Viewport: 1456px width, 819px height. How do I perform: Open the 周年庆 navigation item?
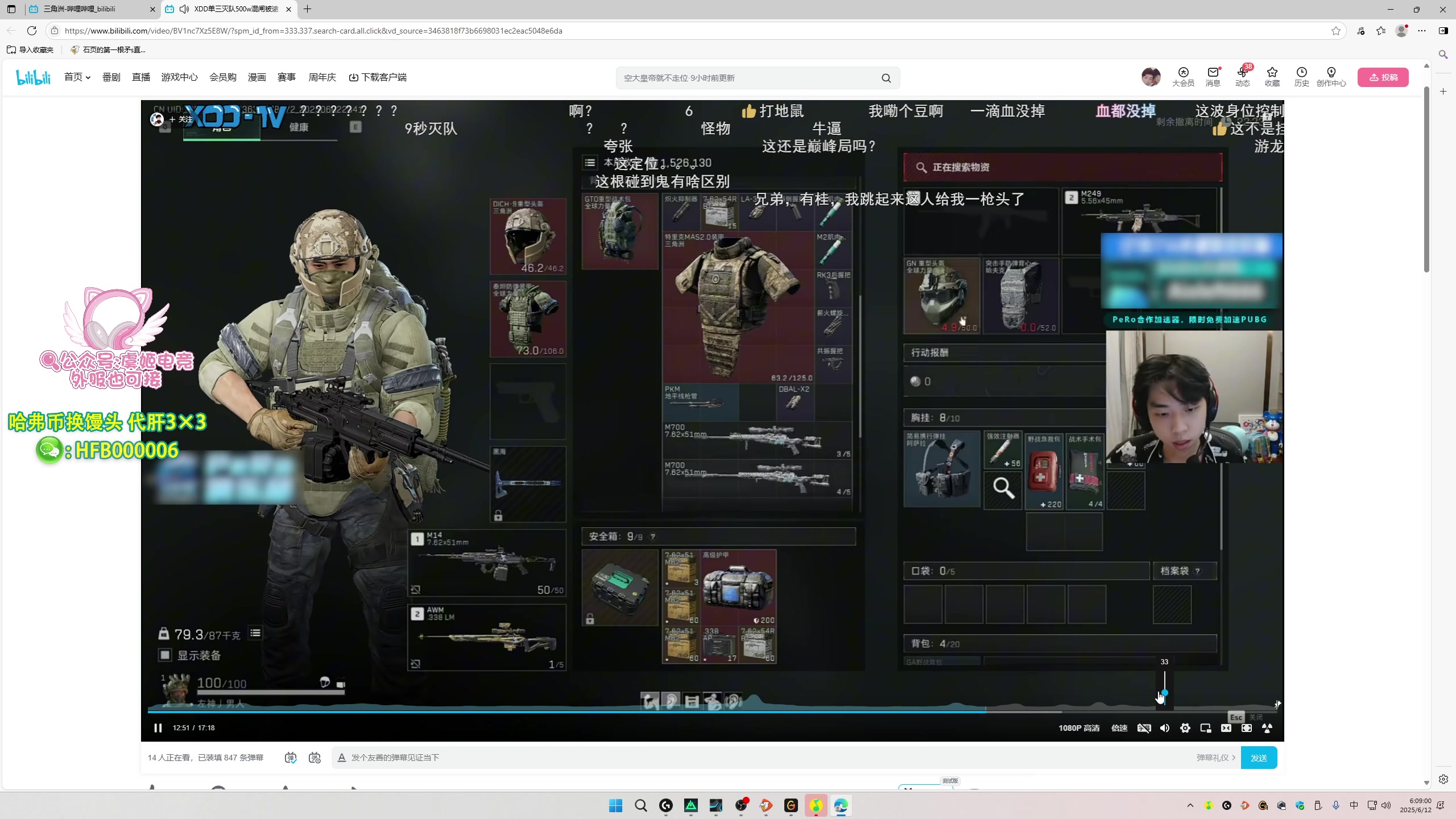click(x=322, y=77)
